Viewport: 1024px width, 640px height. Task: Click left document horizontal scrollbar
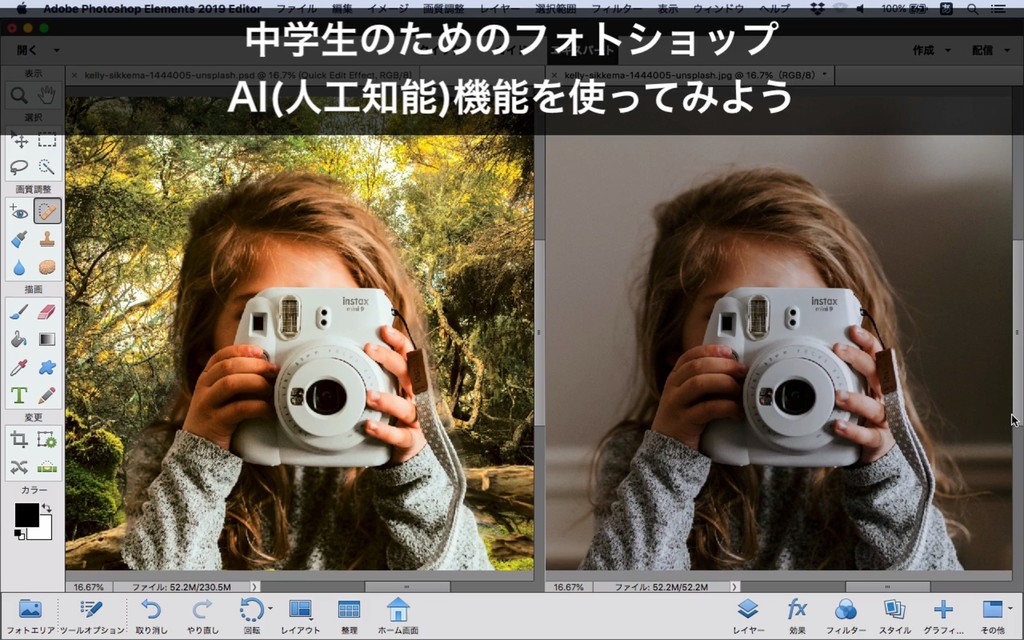coord(407,586)
